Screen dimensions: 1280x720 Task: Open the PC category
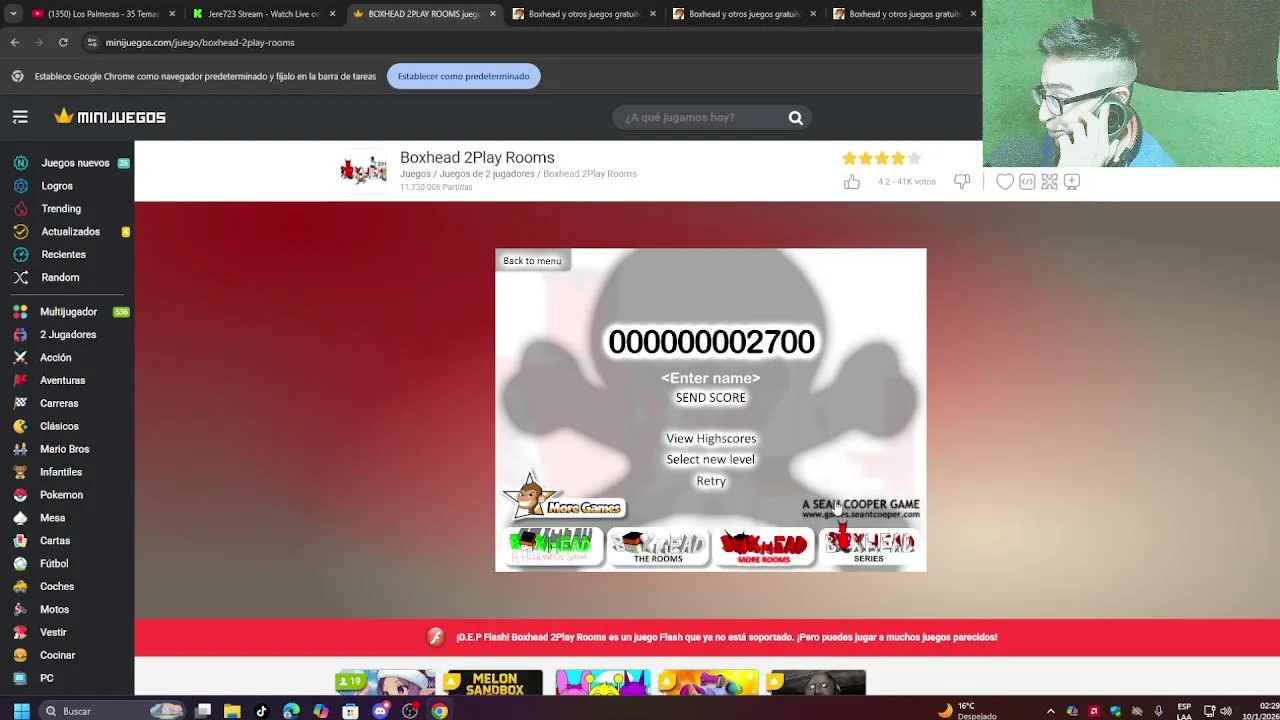click(x=46, y=679)
